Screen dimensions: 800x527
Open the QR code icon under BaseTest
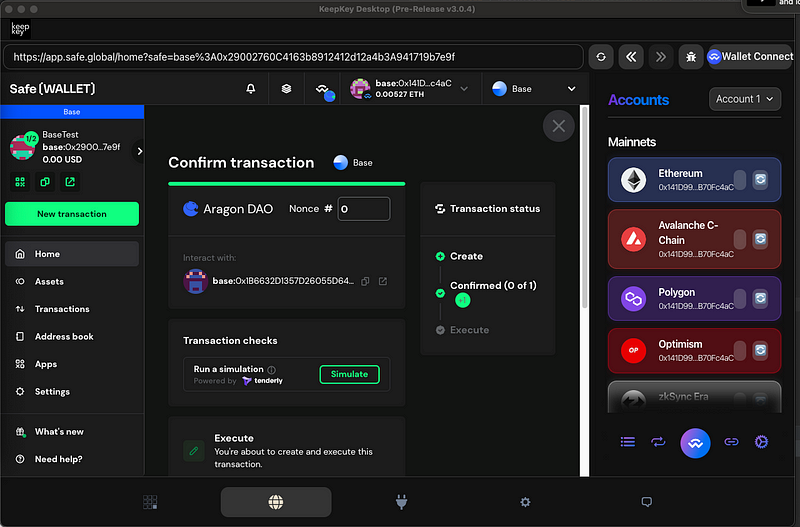click(x=19, y=182)
